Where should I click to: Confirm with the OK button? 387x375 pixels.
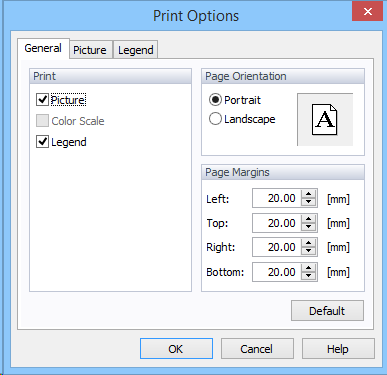(x=176, y=349)
